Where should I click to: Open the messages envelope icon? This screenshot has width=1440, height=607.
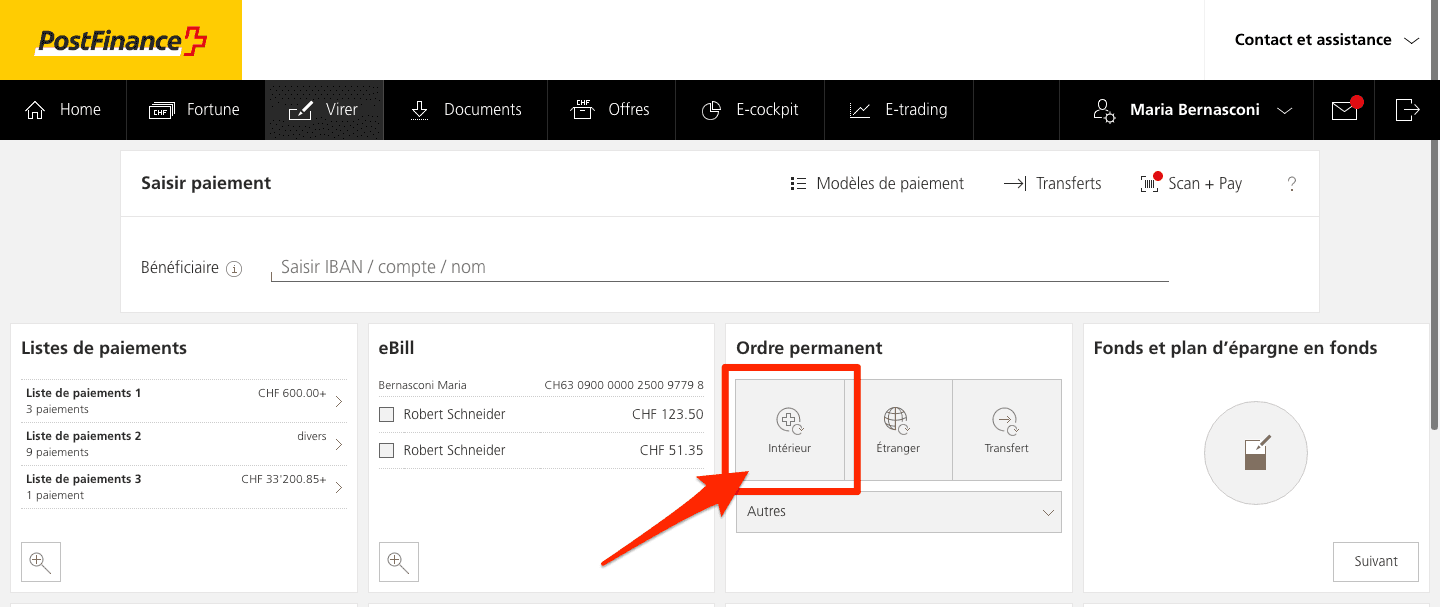tap(1345, 110)
